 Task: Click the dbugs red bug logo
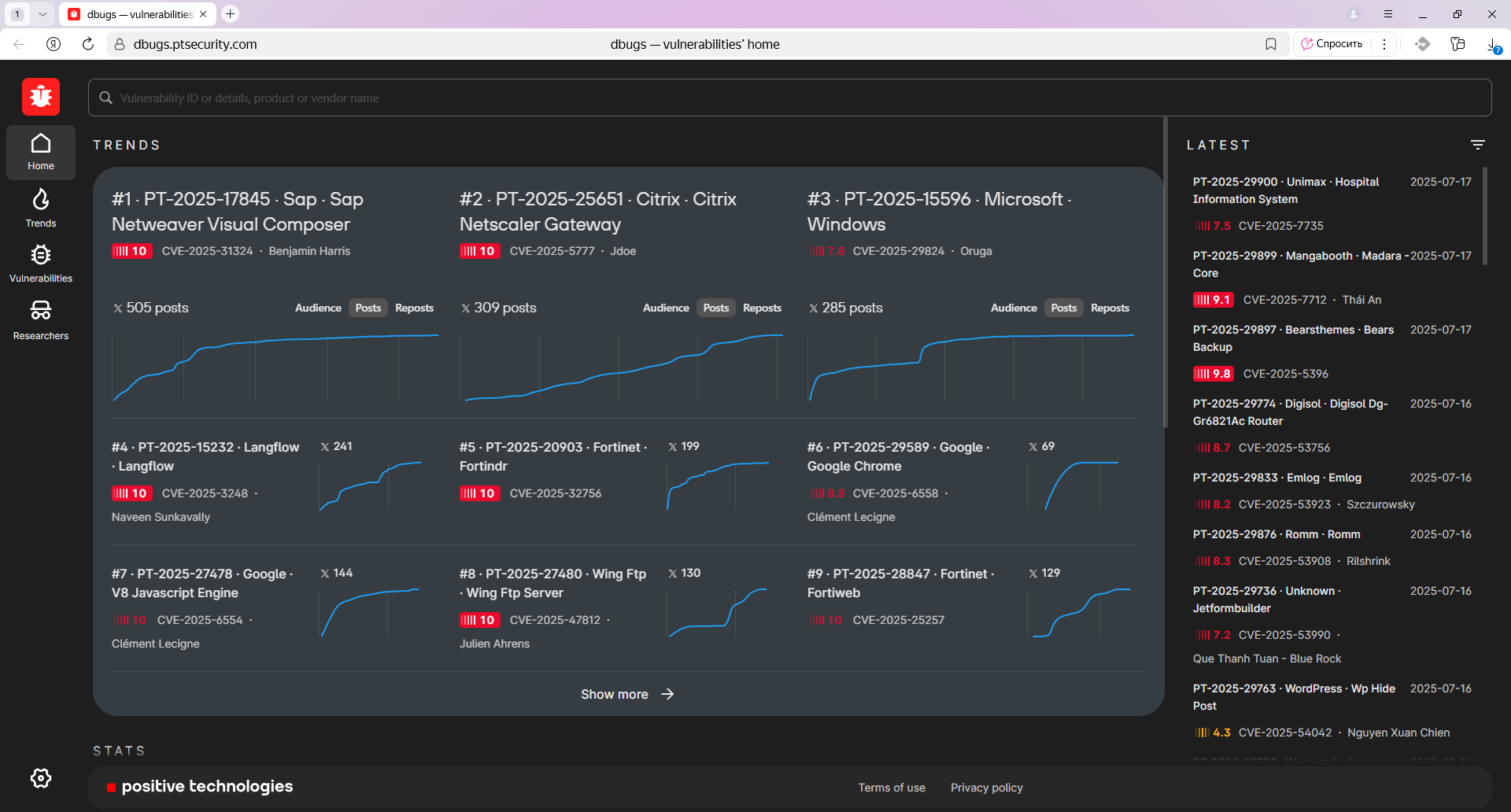41,97
